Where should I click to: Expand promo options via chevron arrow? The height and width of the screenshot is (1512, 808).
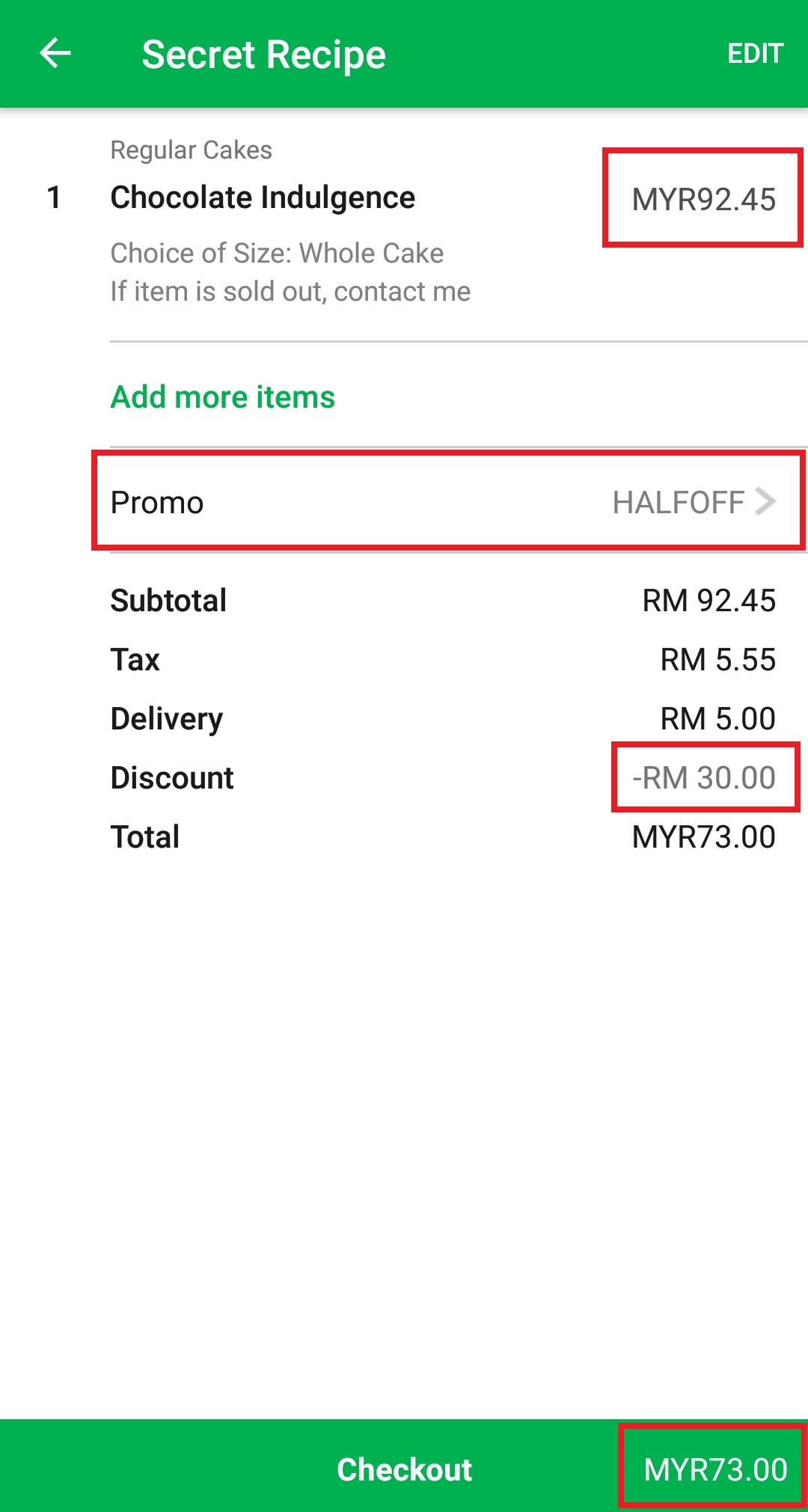click(x=765, y=501)
